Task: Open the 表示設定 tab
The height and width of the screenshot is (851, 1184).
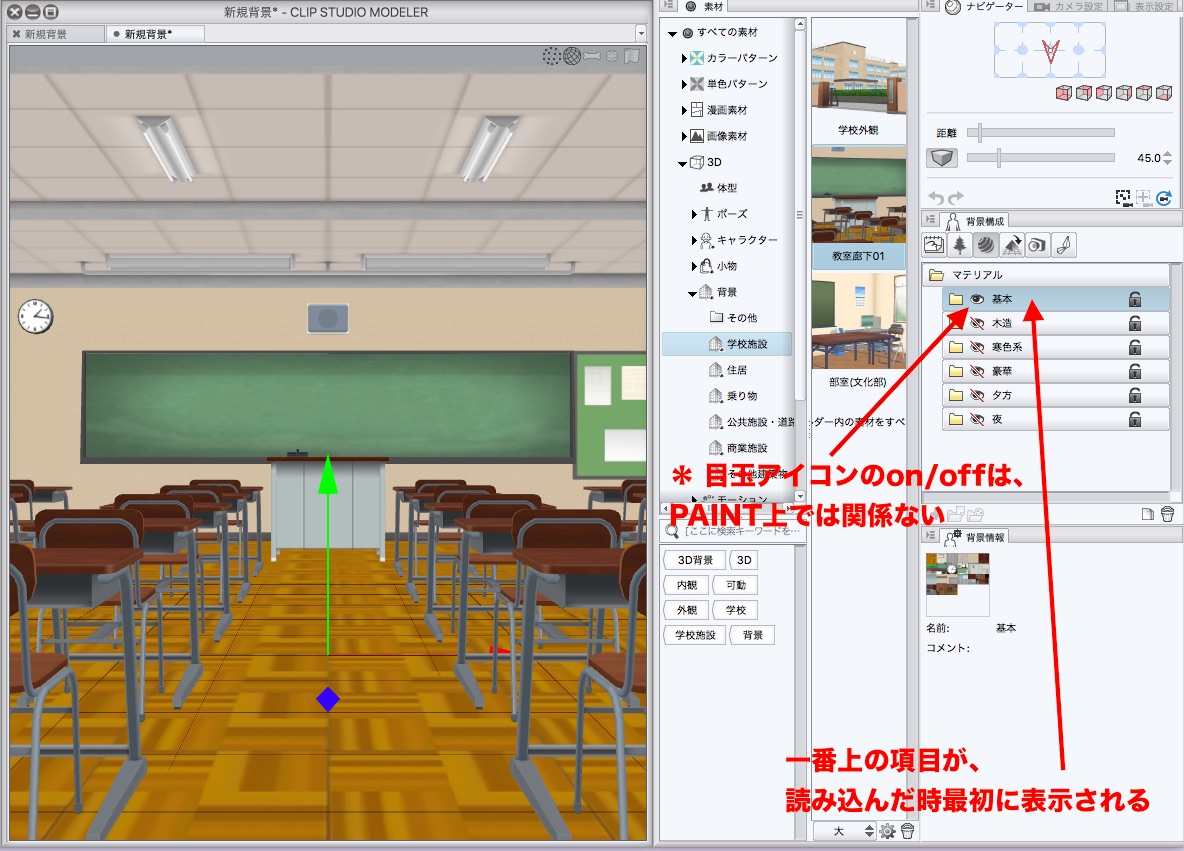Action: [x=1145, y=6]
